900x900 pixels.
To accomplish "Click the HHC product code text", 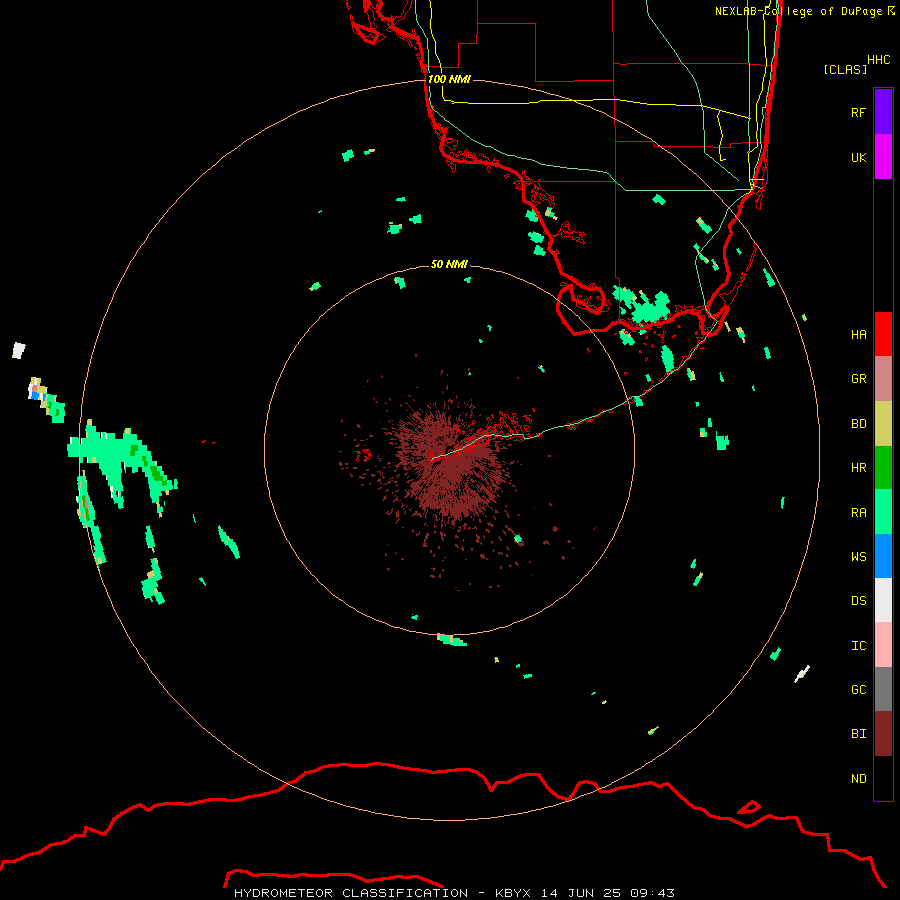I will coord(878,60).
